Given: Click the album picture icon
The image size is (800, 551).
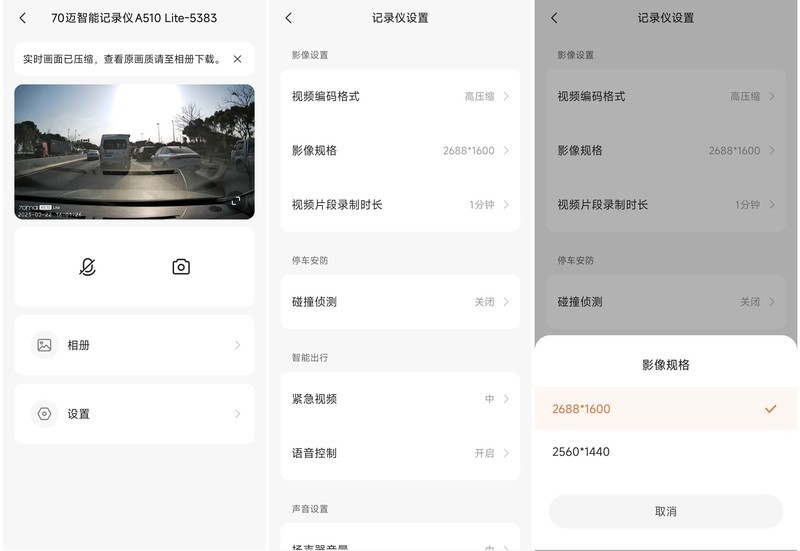Looking at the screenshot, I should coord(44,345).
